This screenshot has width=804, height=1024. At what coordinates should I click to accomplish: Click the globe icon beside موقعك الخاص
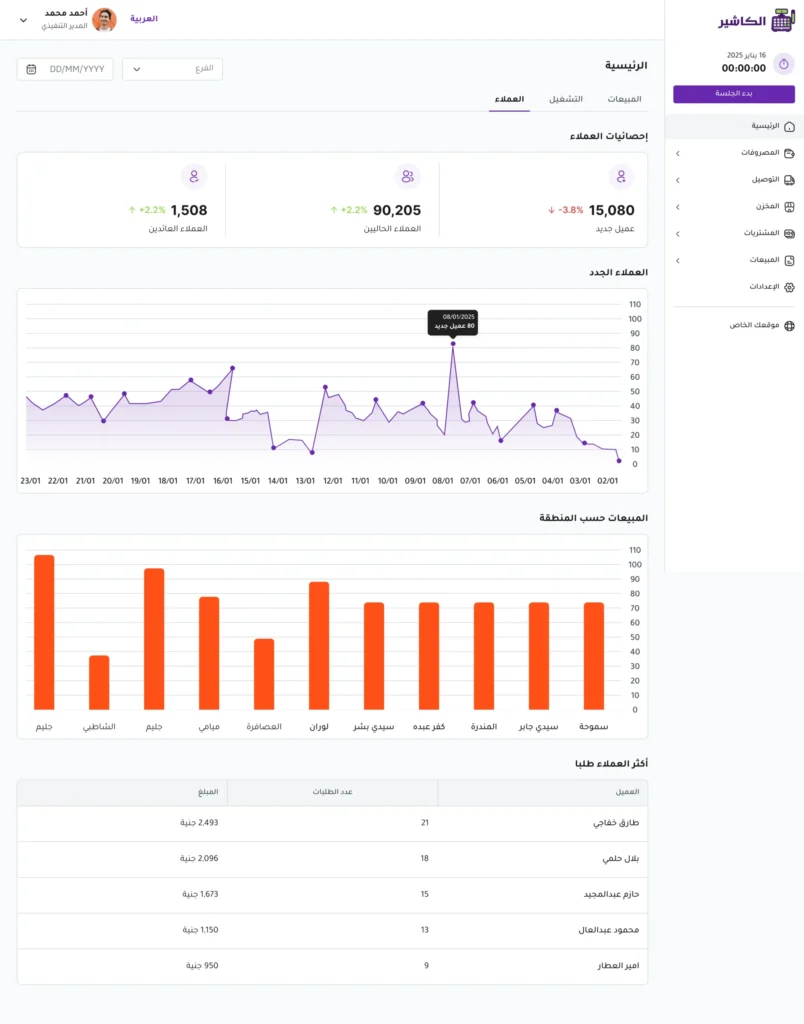789,326
